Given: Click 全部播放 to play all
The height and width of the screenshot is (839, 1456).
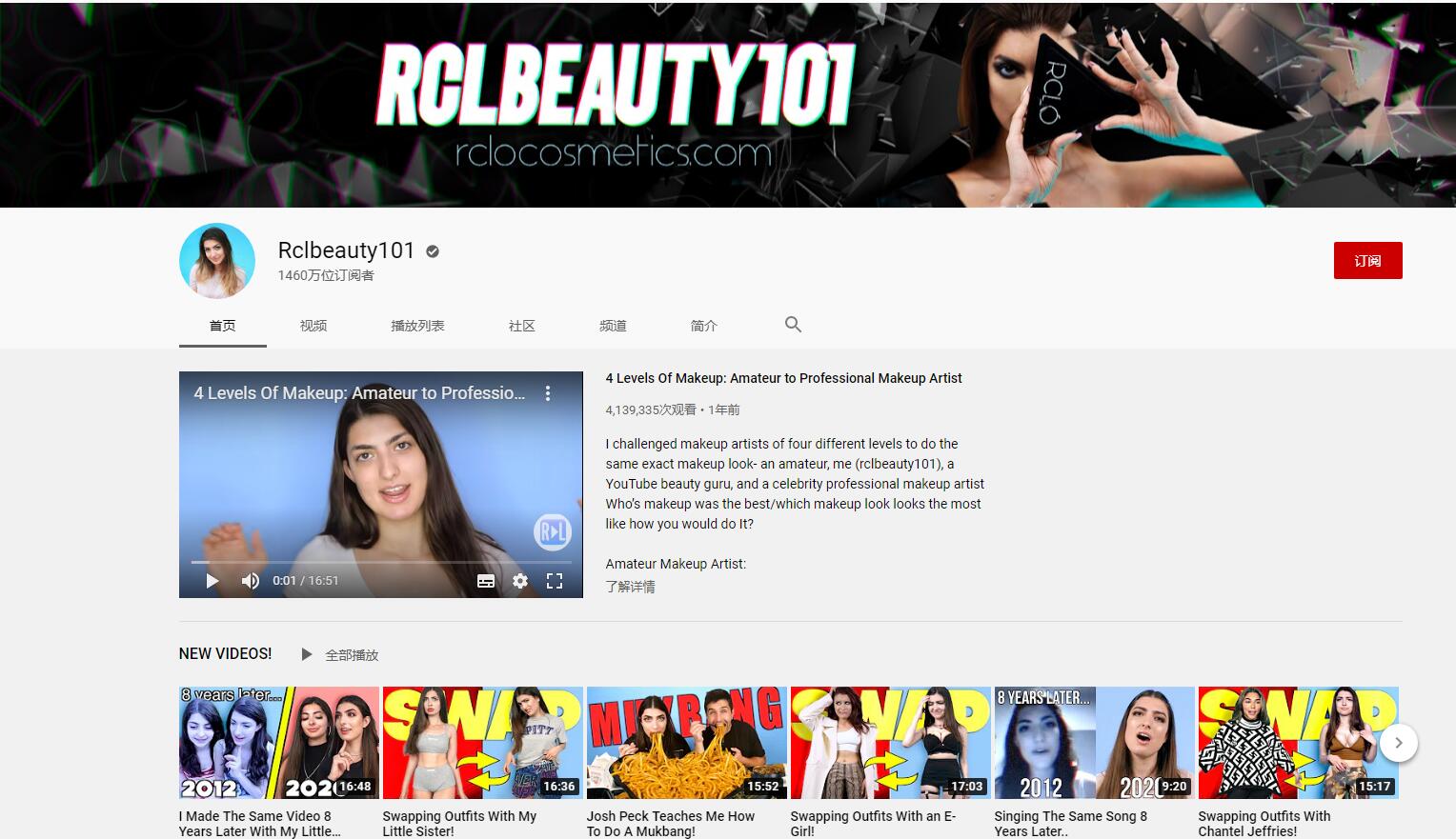Looking at the screenshot, I should click(352, 655).
